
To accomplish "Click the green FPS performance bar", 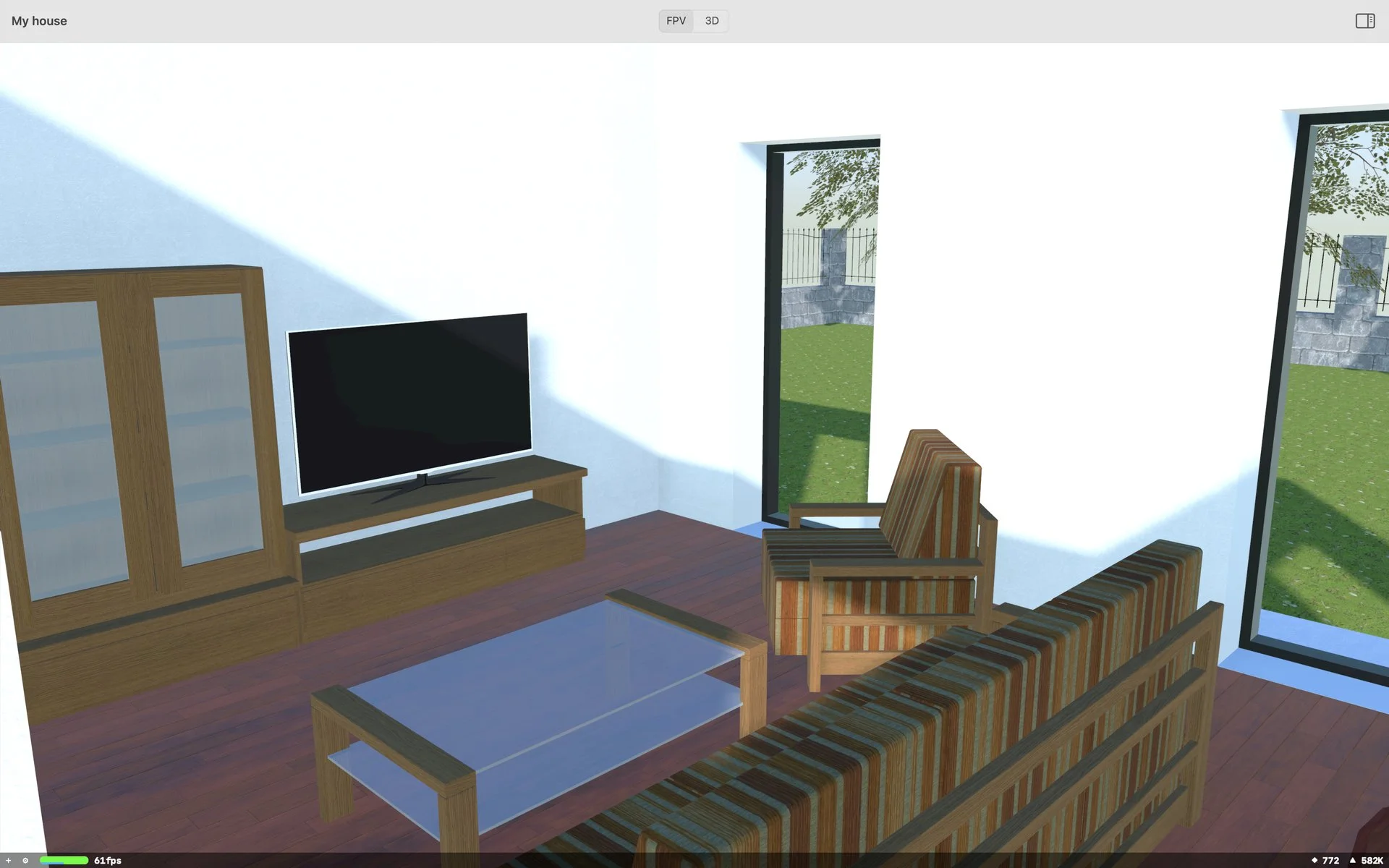I will tap(64, 860).
